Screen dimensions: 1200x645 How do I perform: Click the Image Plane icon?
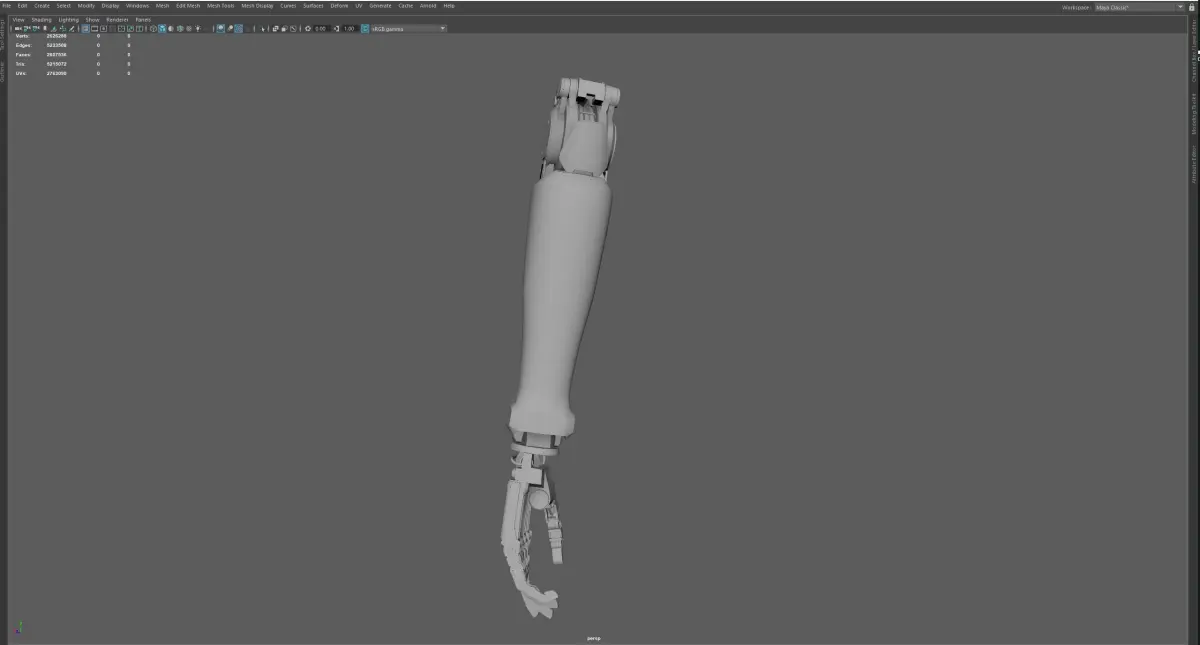pyautogui.click(x=54, y=28)
